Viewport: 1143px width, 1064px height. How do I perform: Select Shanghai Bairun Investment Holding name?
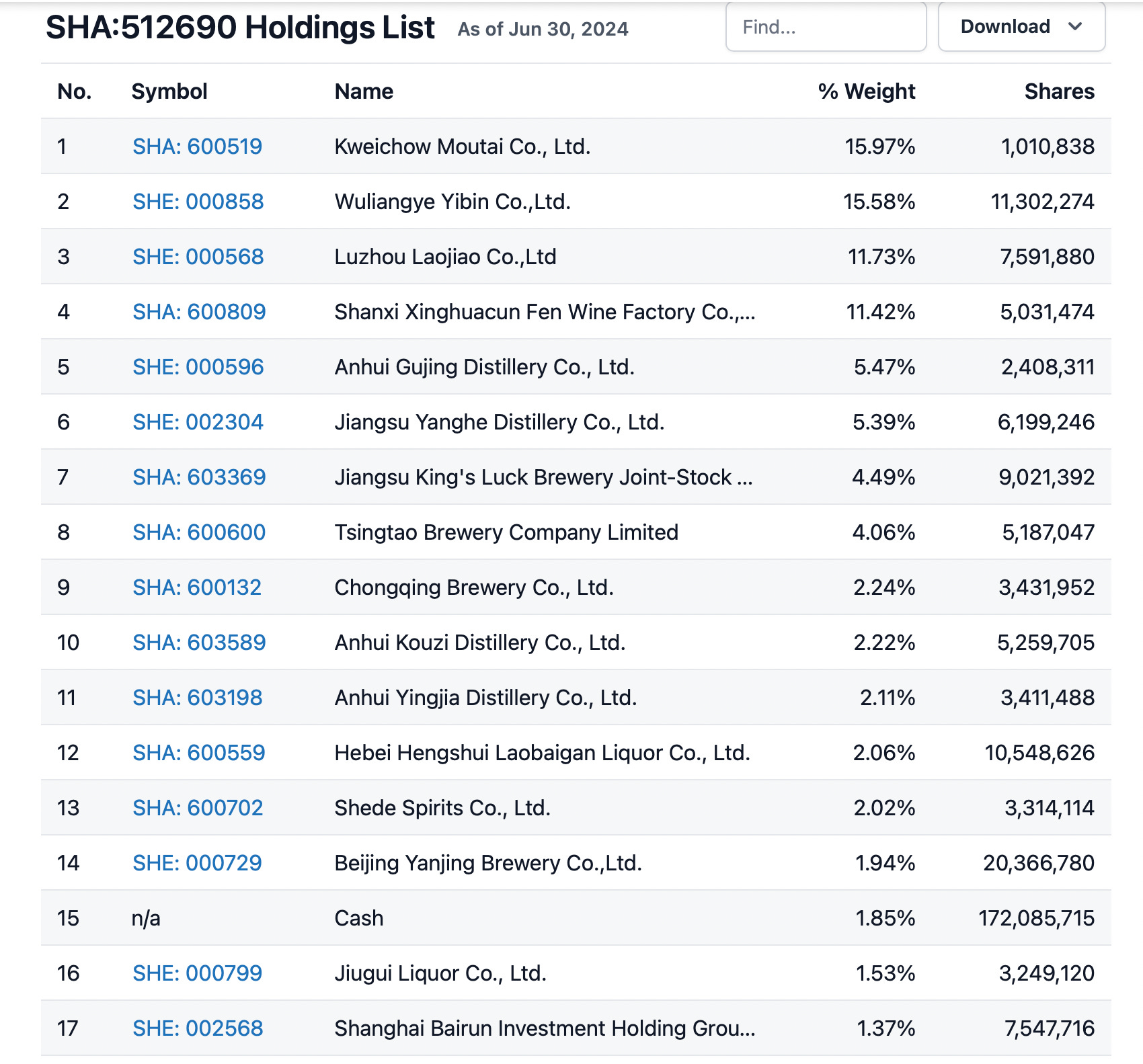click(545, 1028)
